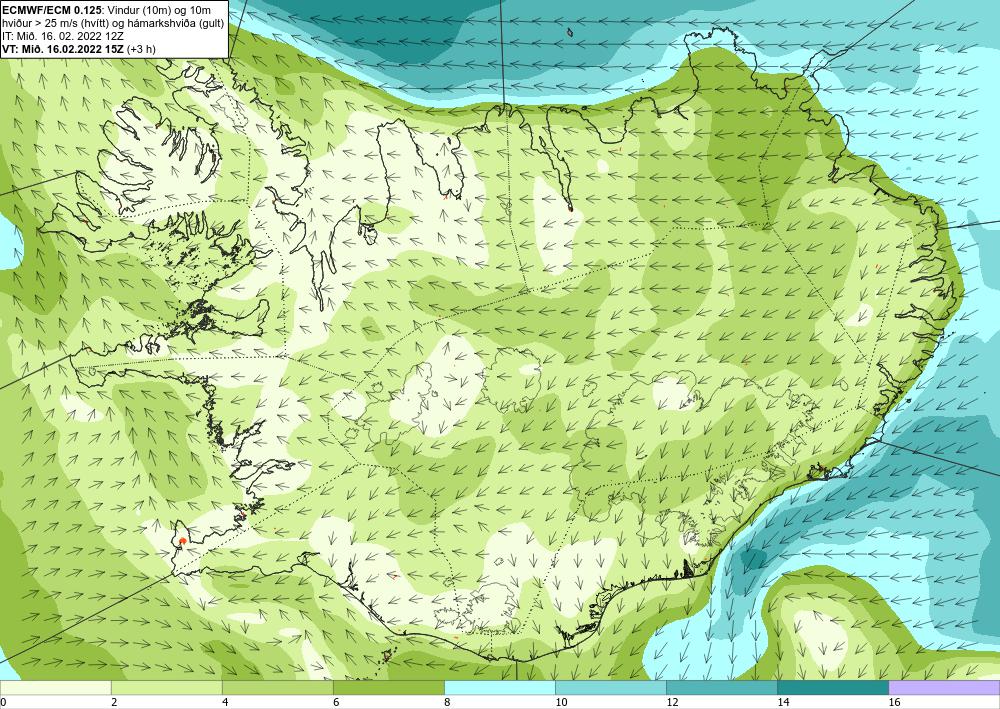Select the light cyan 8–10 m/s legend swatch
The height and width of the screenshot is (709, 1000).
pos(499,687)
